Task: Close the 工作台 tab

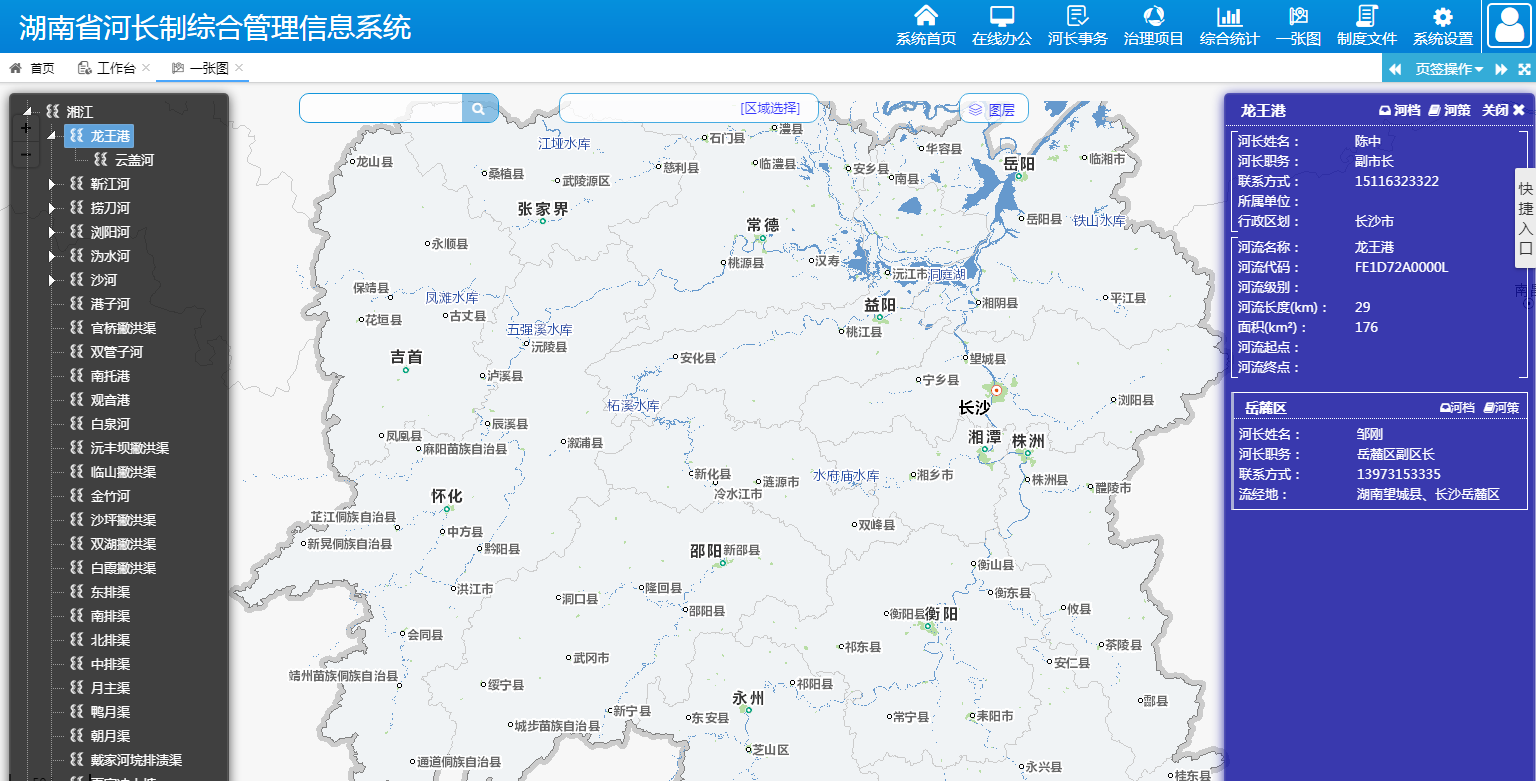Action: 146,68
